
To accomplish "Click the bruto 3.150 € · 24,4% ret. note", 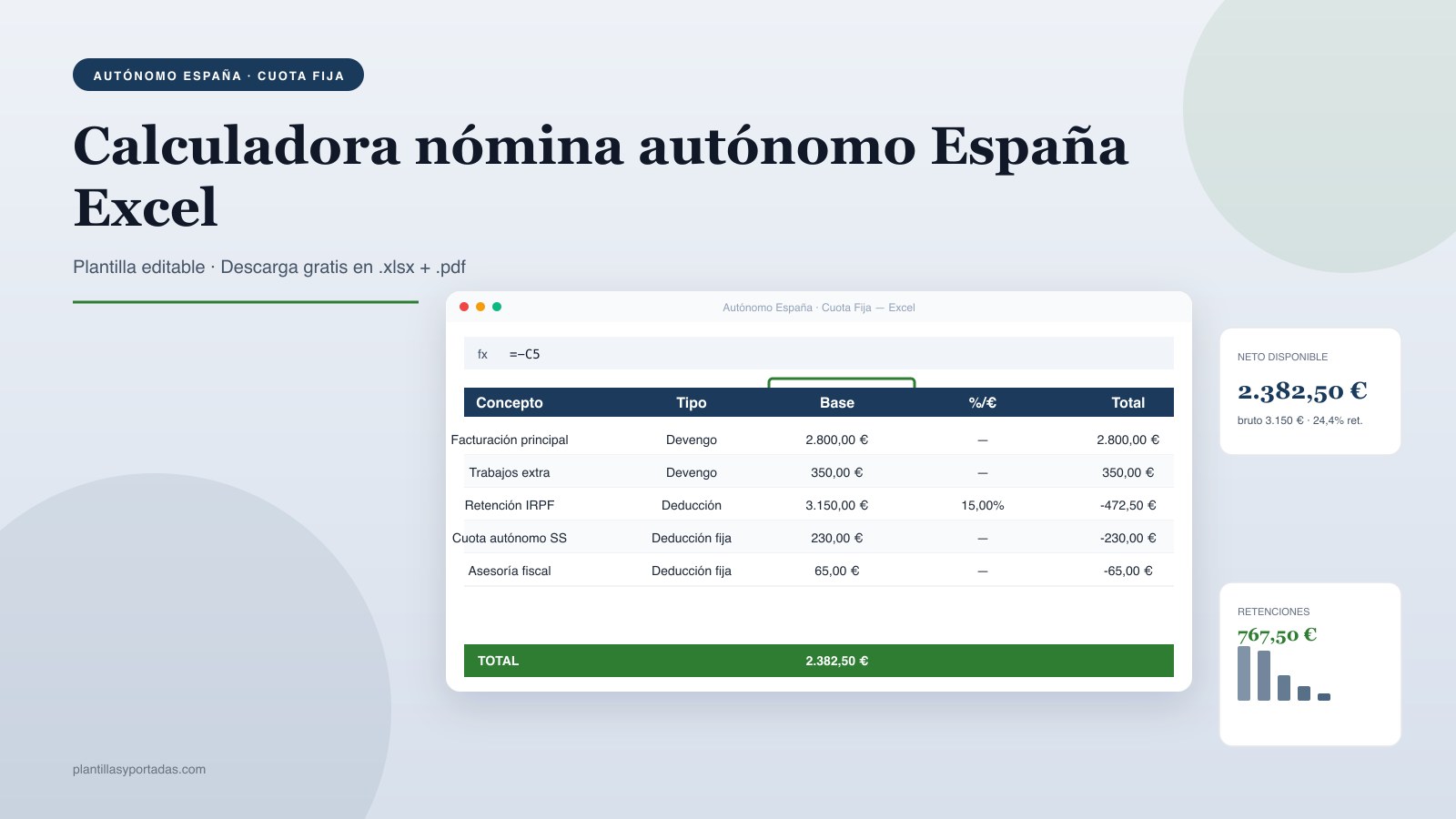I will 1299,420.
